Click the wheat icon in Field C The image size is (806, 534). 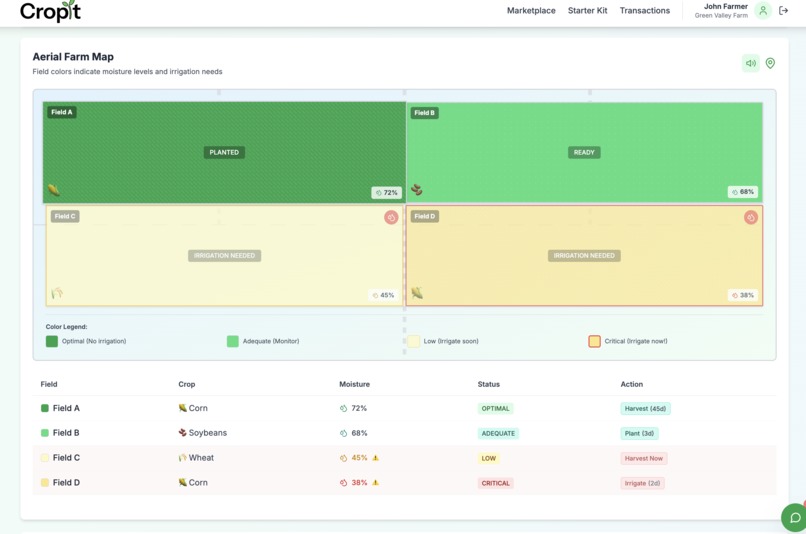click(x=57, y=293)
